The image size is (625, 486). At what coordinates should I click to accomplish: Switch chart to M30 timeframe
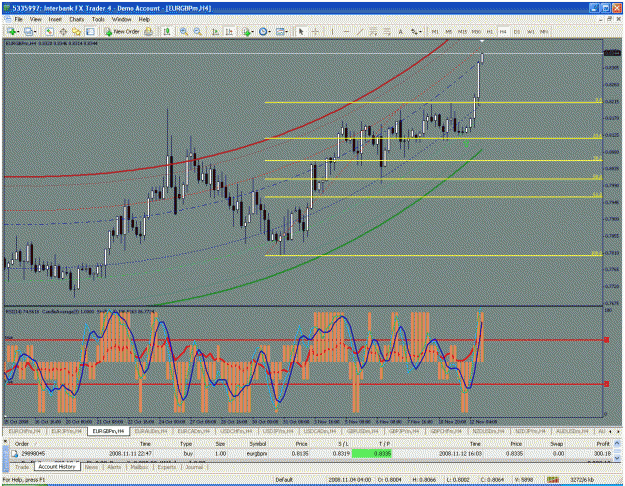click(x=476, y=31)
